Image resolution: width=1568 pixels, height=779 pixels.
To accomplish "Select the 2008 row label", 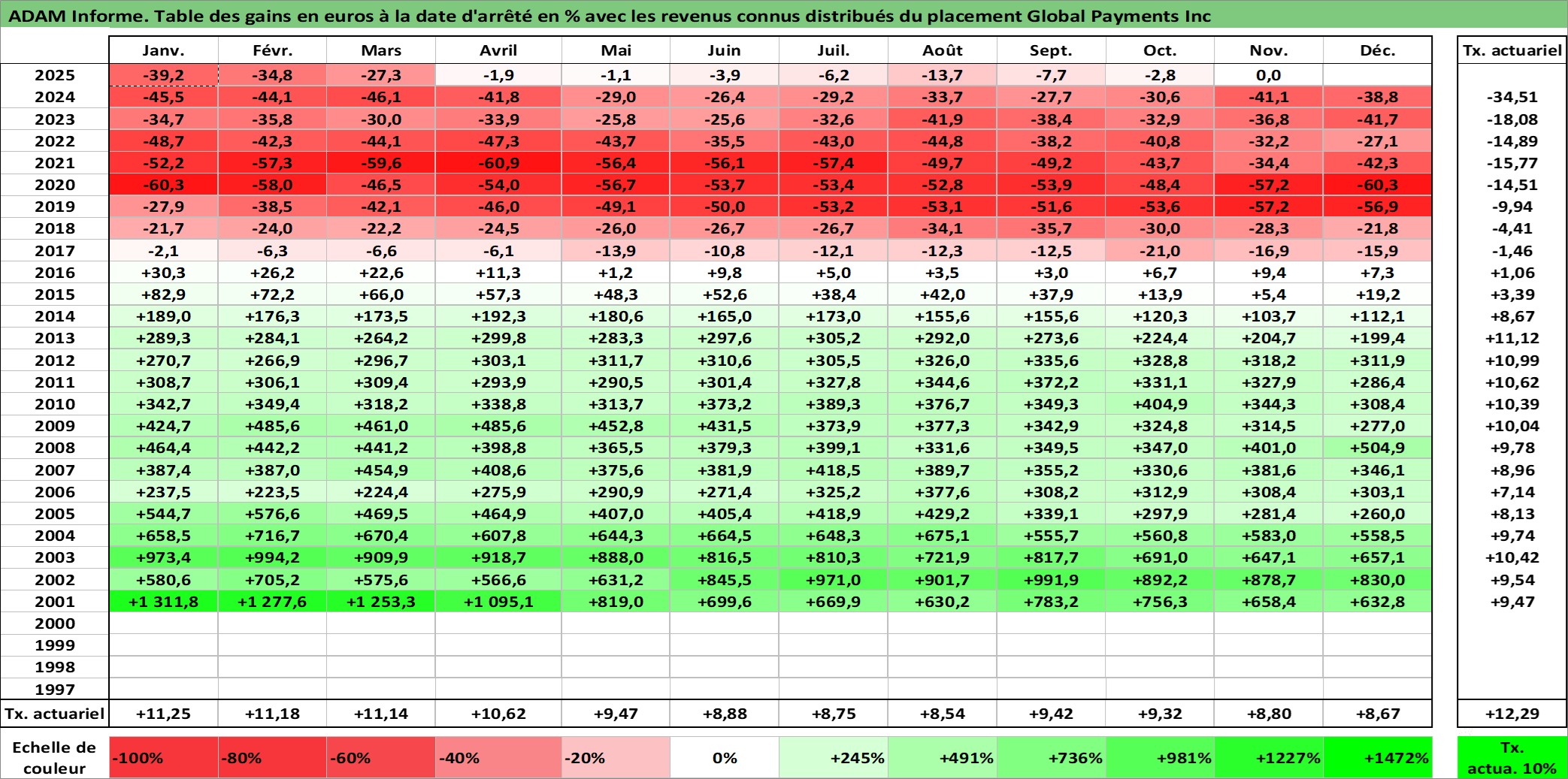I will [x=55, y=448].
